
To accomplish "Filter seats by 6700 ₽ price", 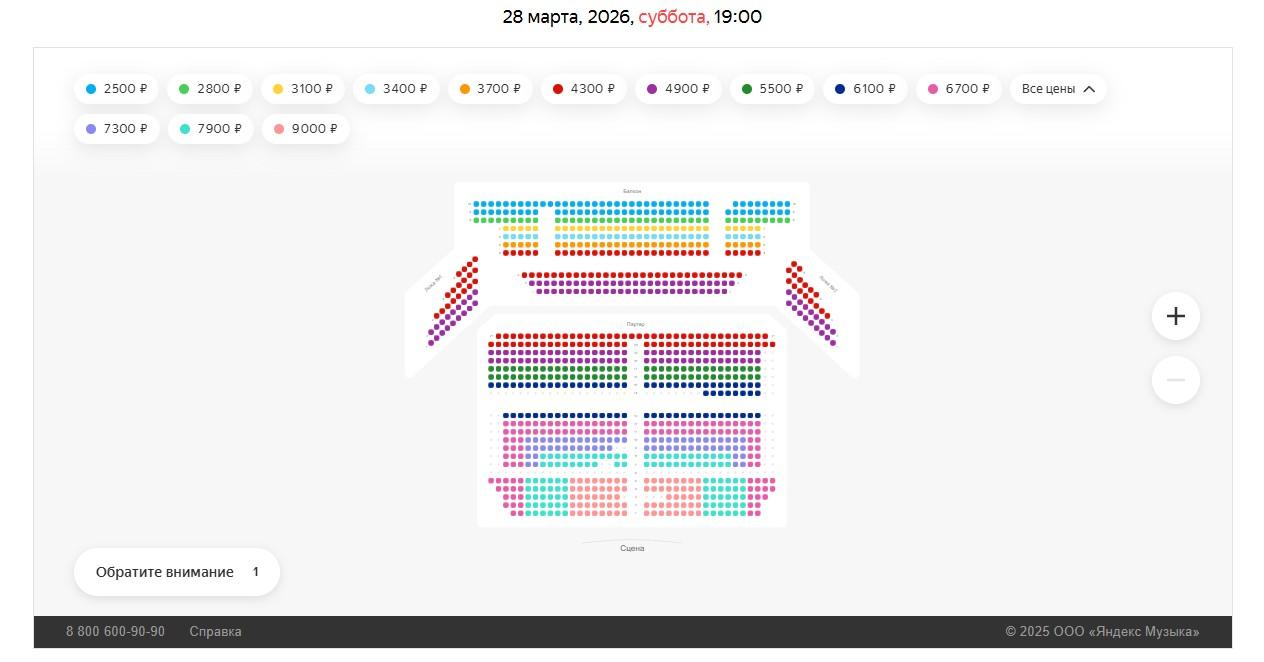I will (959, 89).
